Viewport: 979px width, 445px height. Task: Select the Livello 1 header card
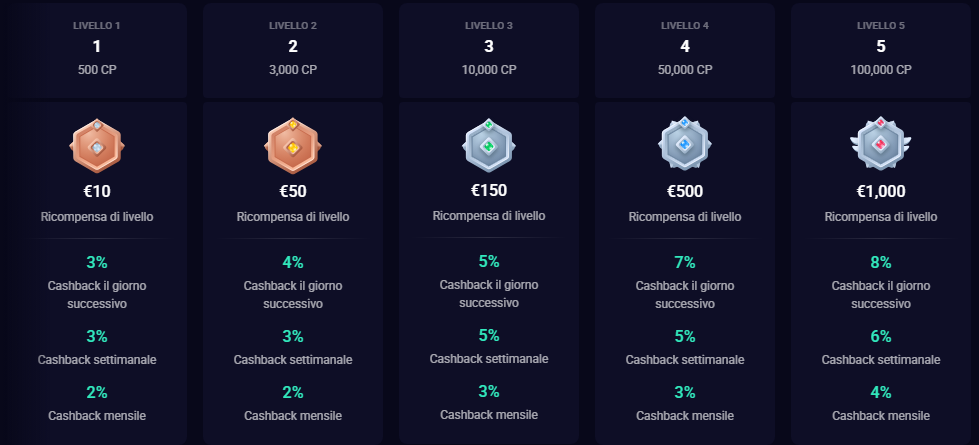(97, 47)
